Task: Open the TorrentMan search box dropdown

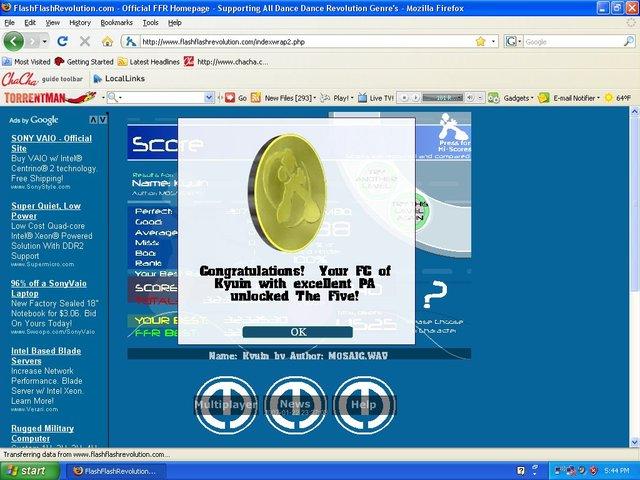Action: click(x=209, y=98)
